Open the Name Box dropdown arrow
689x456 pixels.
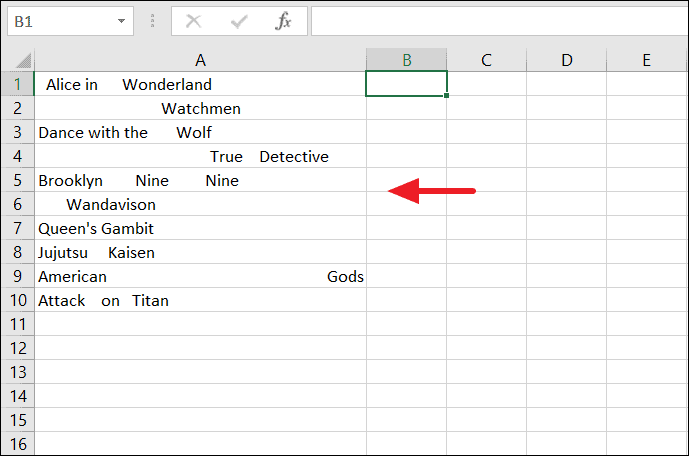pos(121,21)
